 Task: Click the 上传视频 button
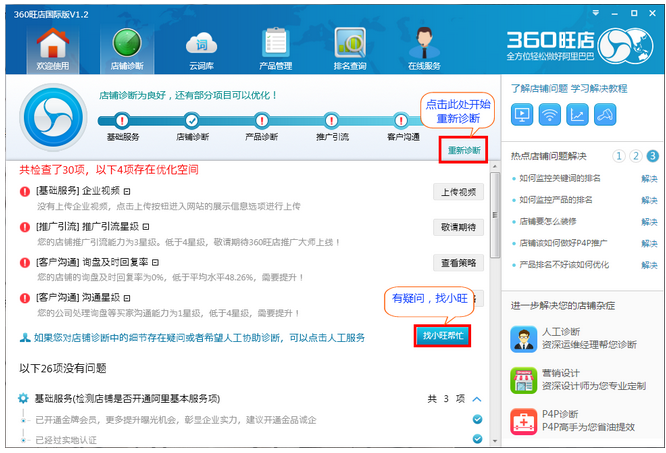pos(458,192)
